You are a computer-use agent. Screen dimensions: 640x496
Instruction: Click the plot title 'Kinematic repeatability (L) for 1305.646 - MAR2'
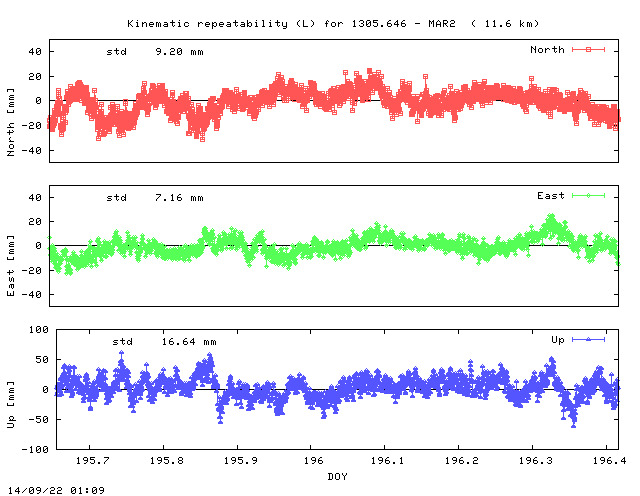click(291, 24)
